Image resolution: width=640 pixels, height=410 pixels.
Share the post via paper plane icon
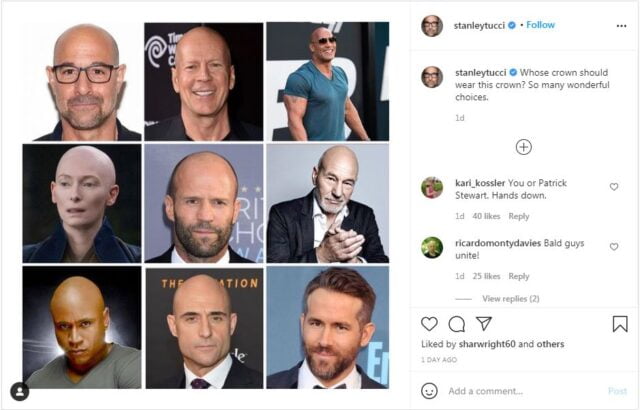click(x=484, y=323)
